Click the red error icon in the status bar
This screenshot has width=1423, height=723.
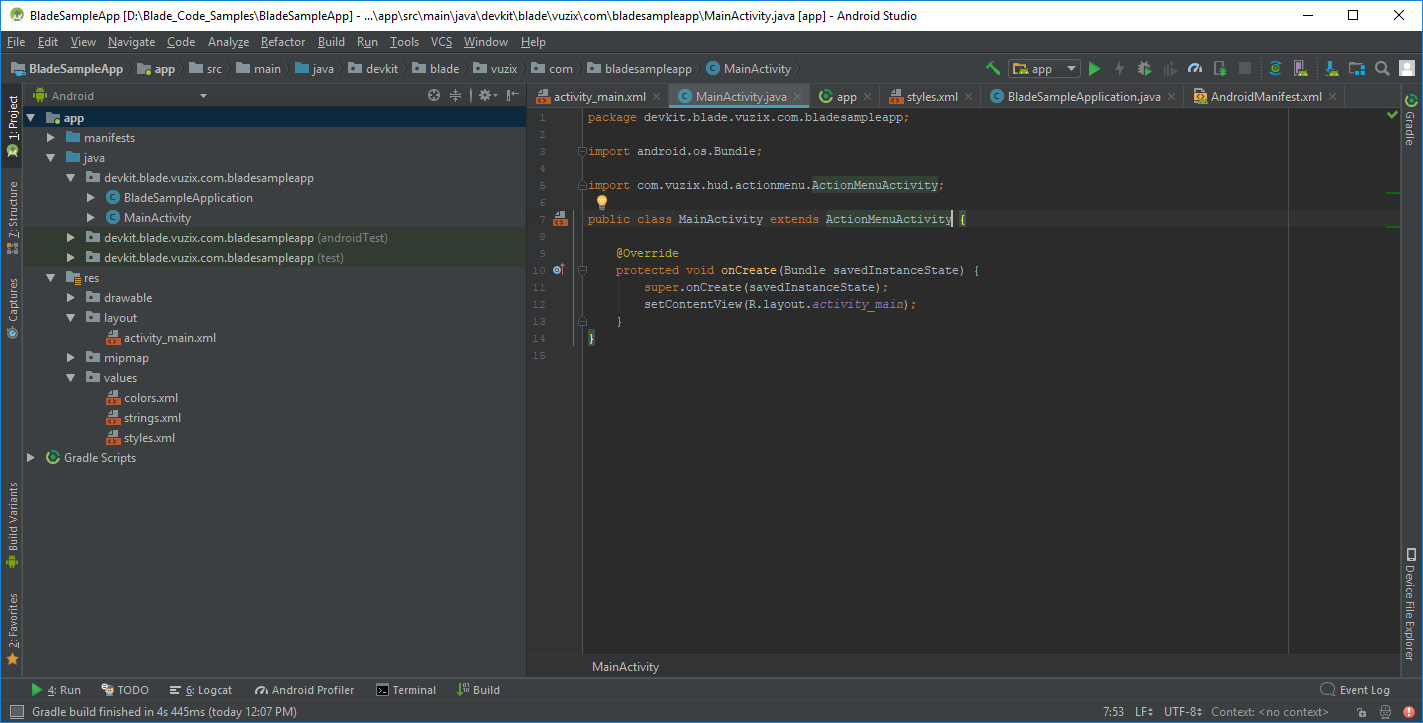pyautogui.click(x=1408, y=712)
